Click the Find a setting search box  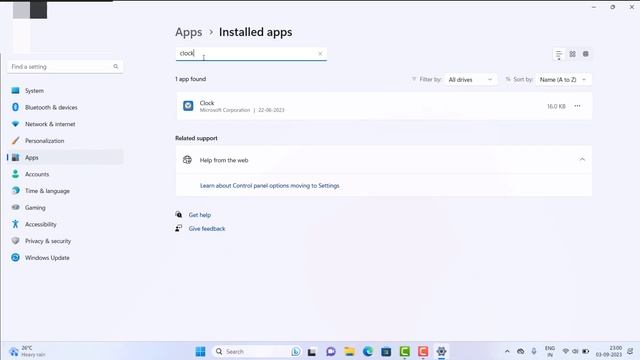(65, 67)
